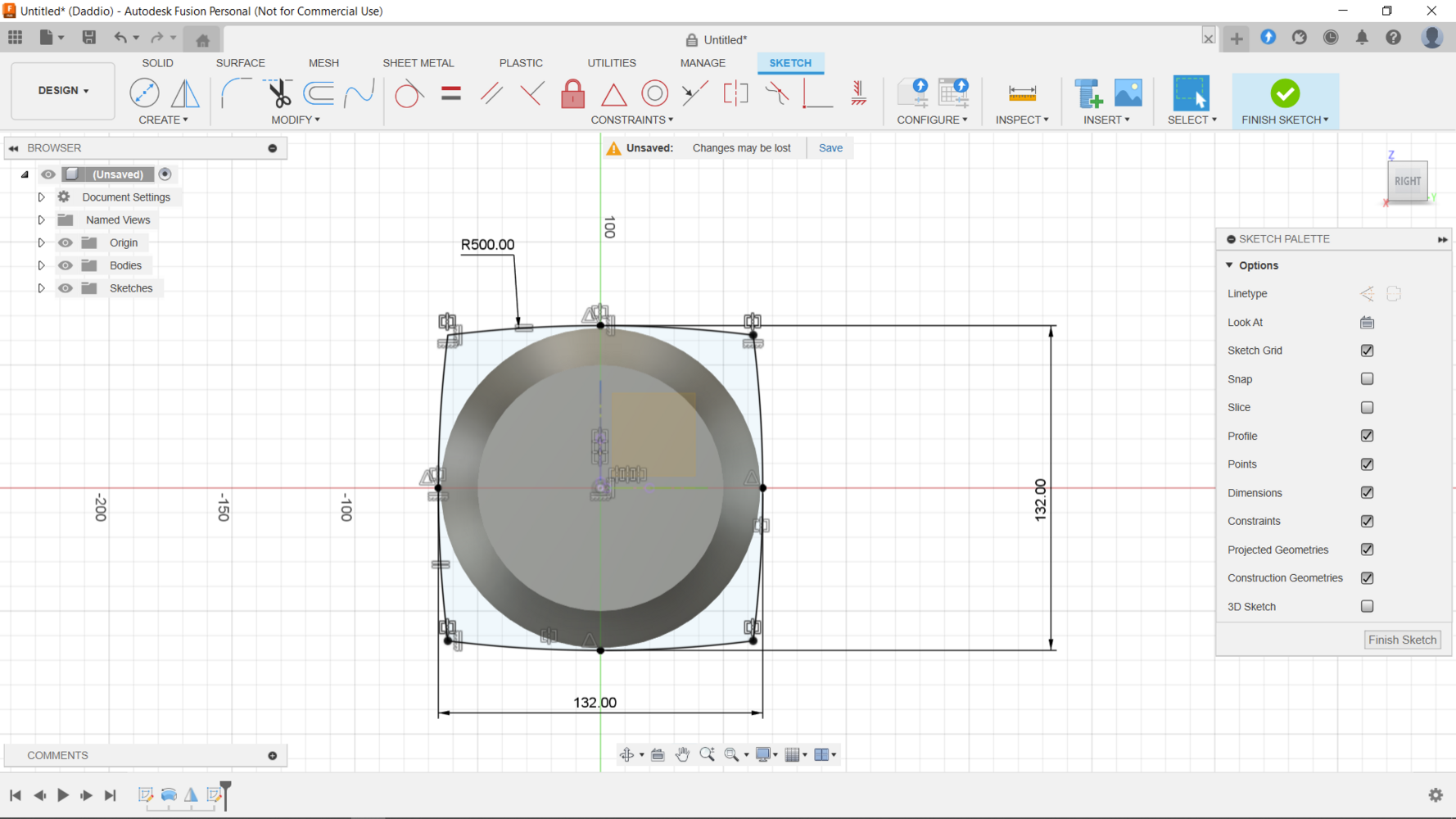Select the Offset modify tool
Viewport: 1456px width, 819px height.
(319, 93)
